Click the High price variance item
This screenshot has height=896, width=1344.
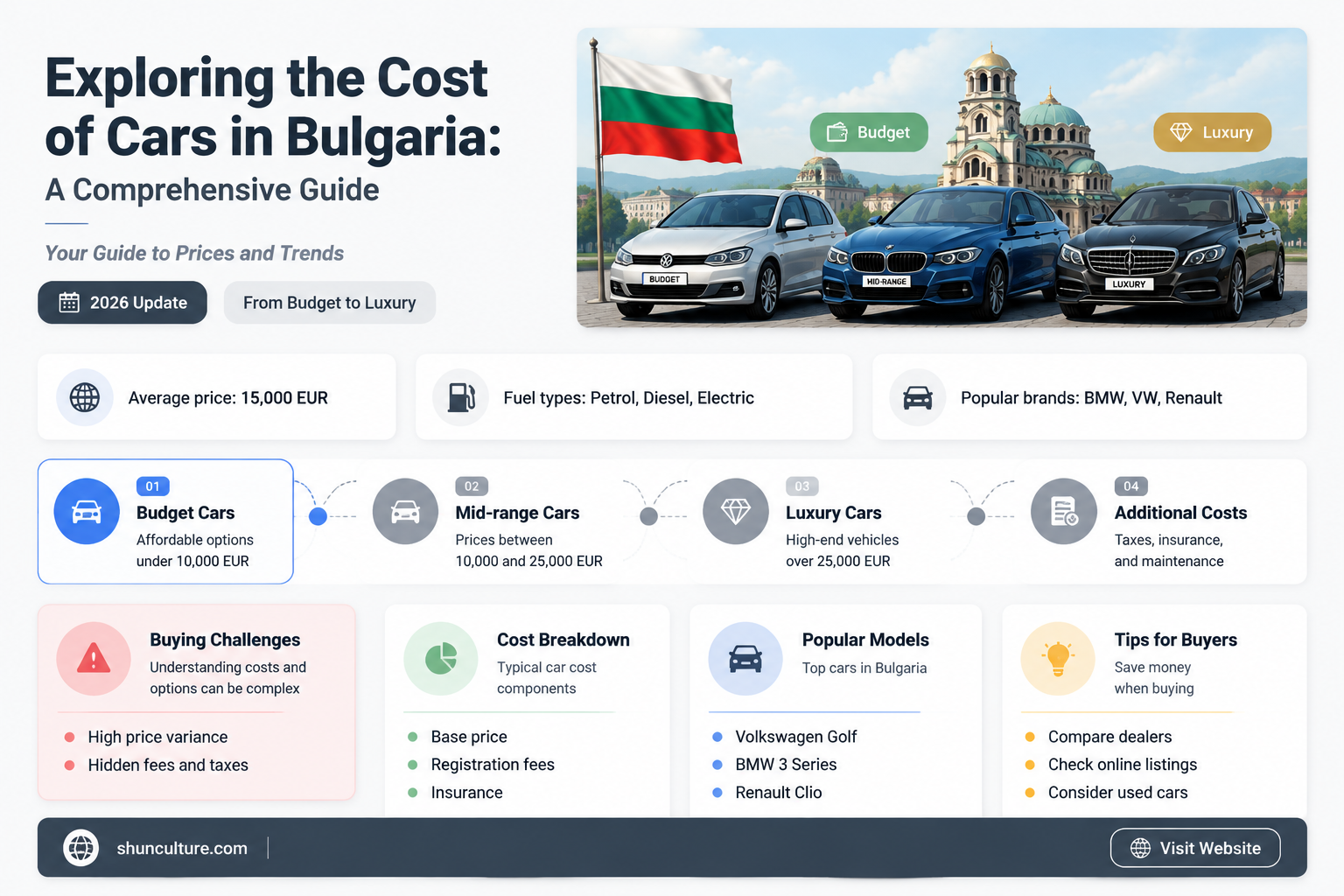(157, 737)
